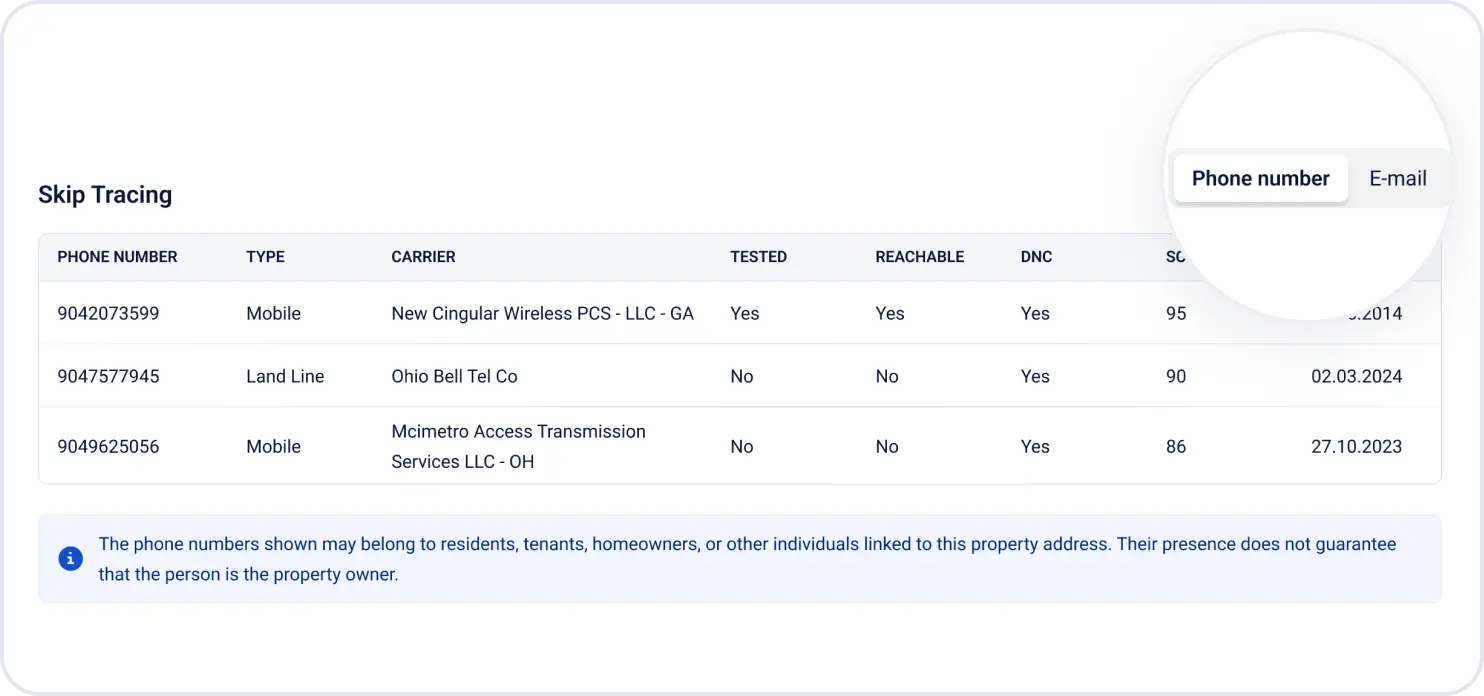
Task: Click the date 27.10.2023
Action: click(x=1356, y=447)
